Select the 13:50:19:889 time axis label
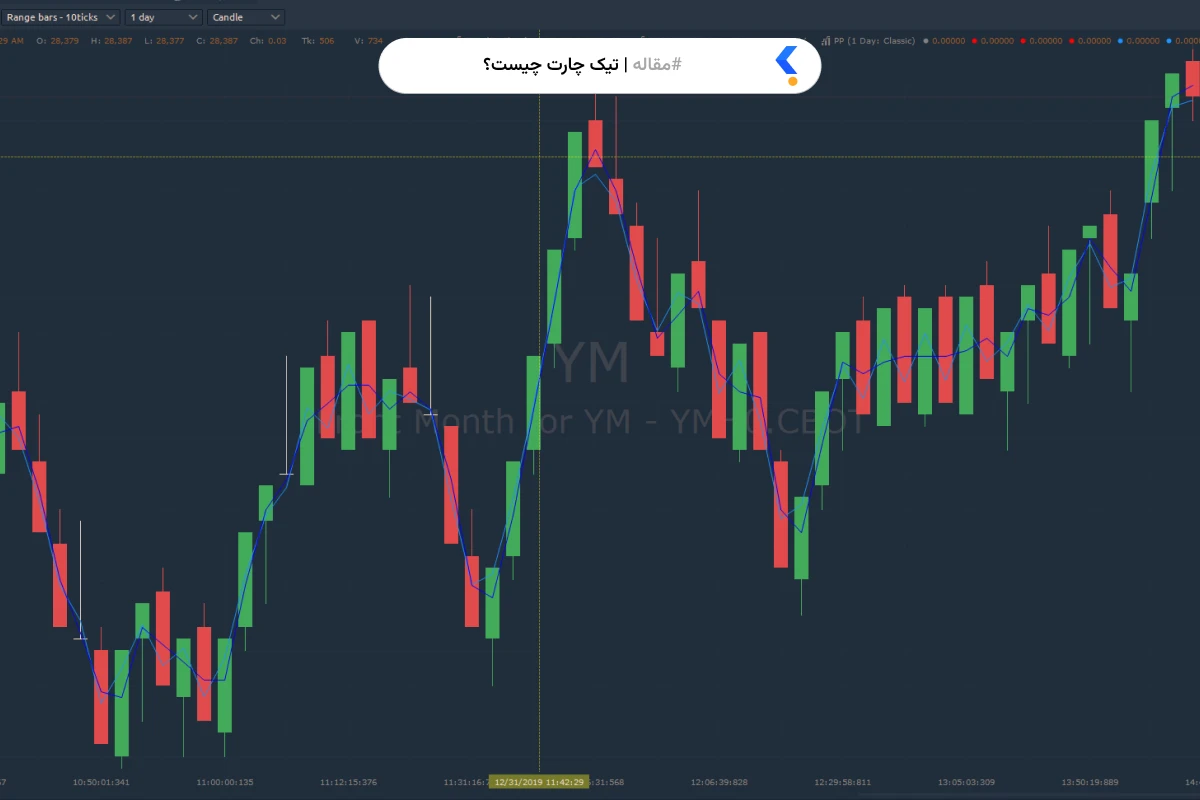 [1089, 782]
